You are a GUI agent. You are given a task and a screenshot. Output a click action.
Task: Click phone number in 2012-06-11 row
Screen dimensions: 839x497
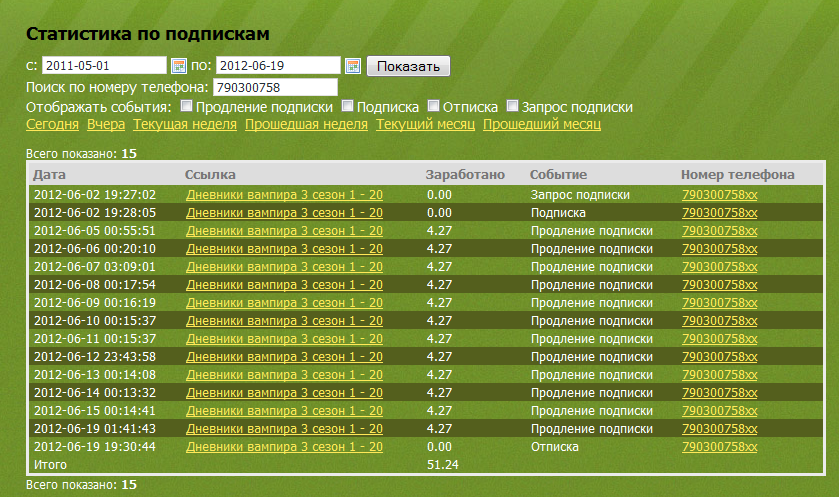[720, 339]
